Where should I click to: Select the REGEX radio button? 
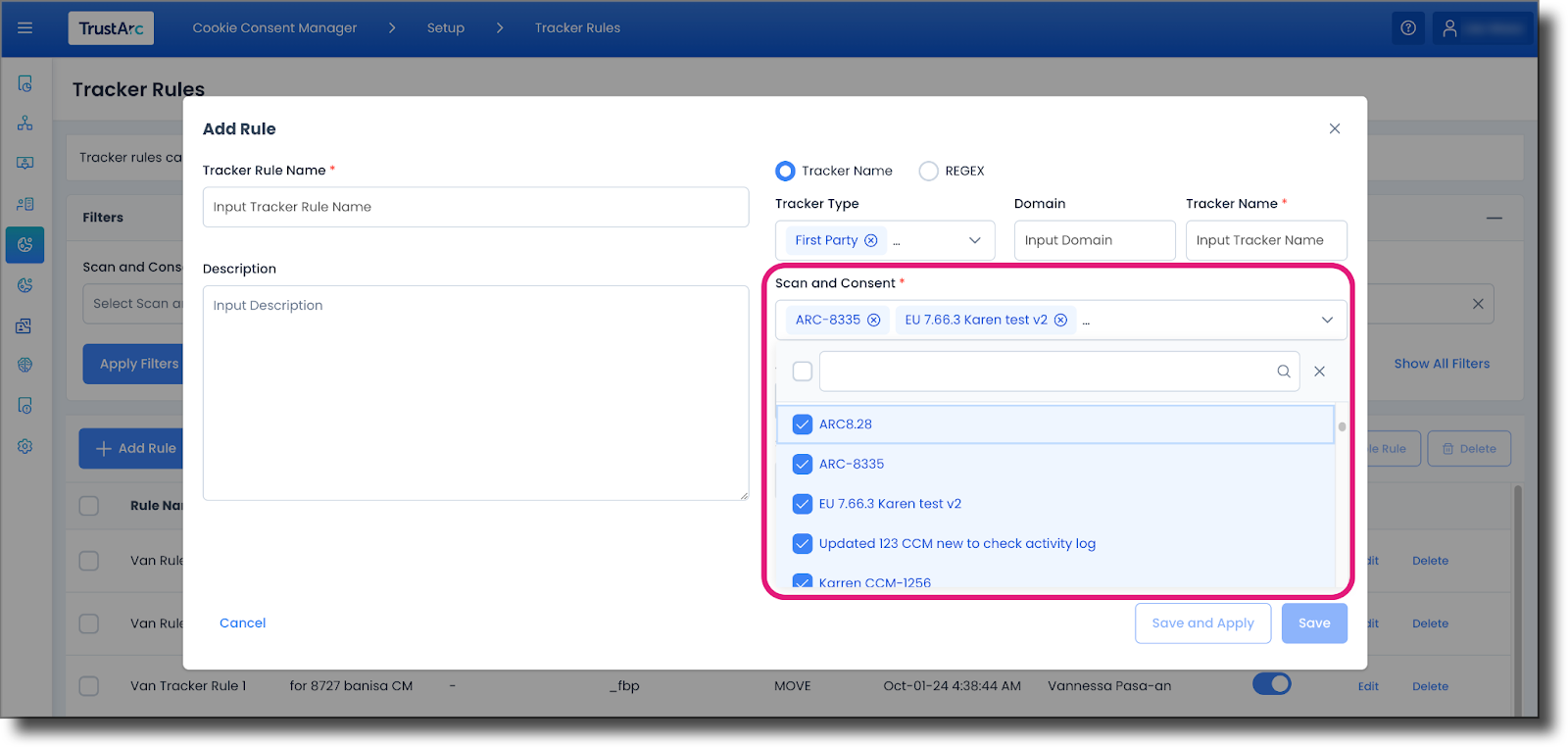928,171
